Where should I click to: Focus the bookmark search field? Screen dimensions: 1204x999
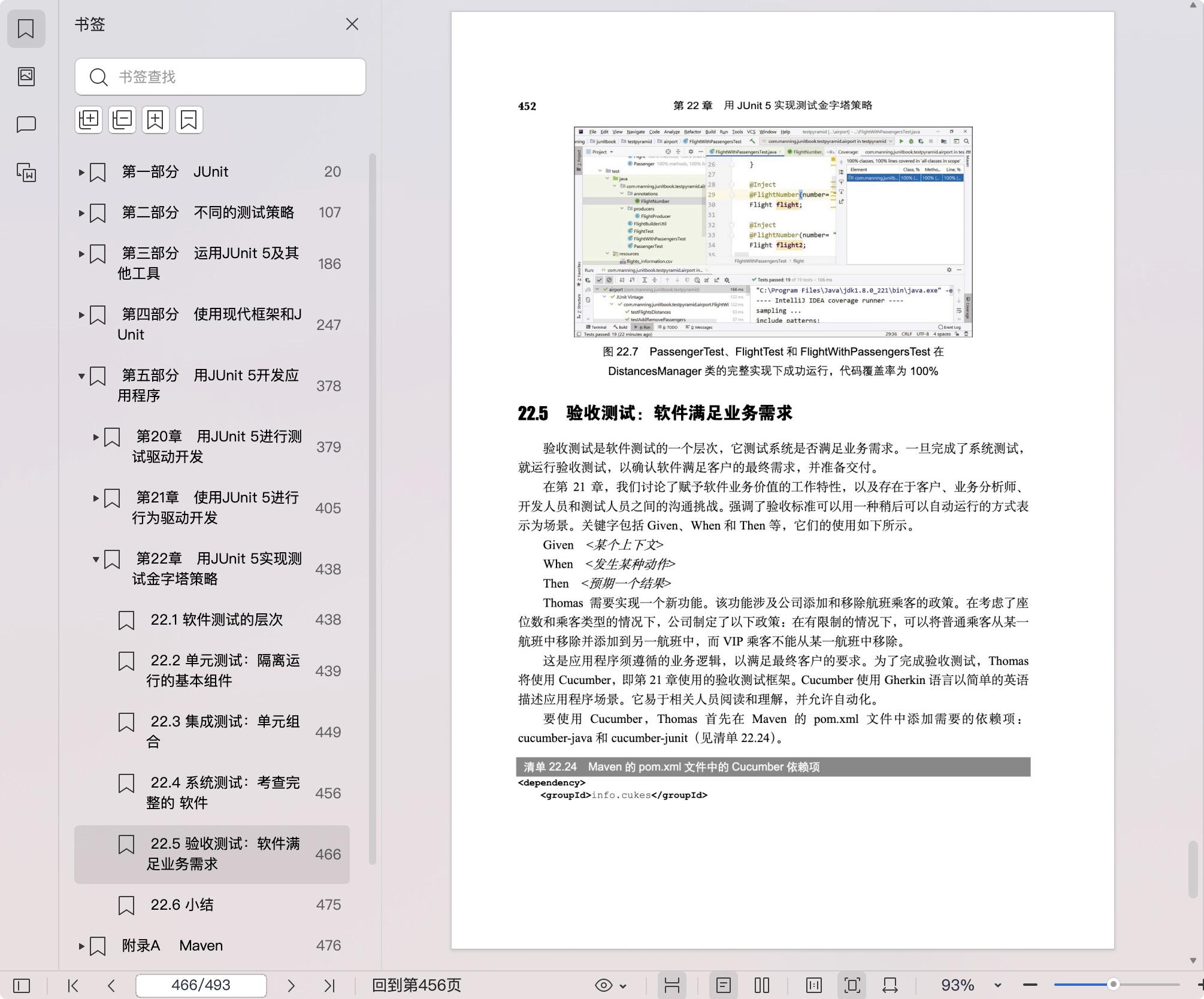220,77
